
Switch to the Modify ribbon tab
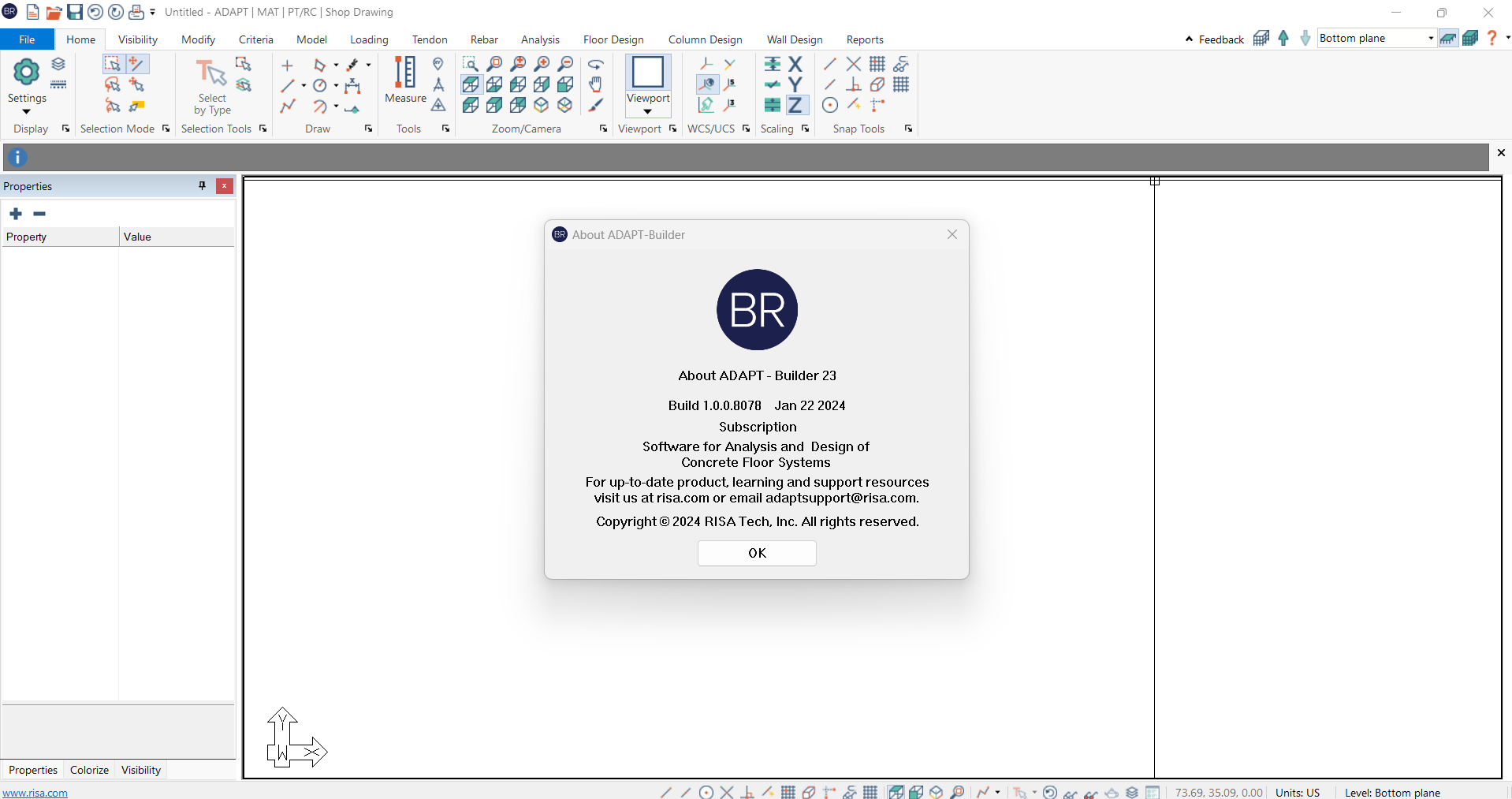198,39
